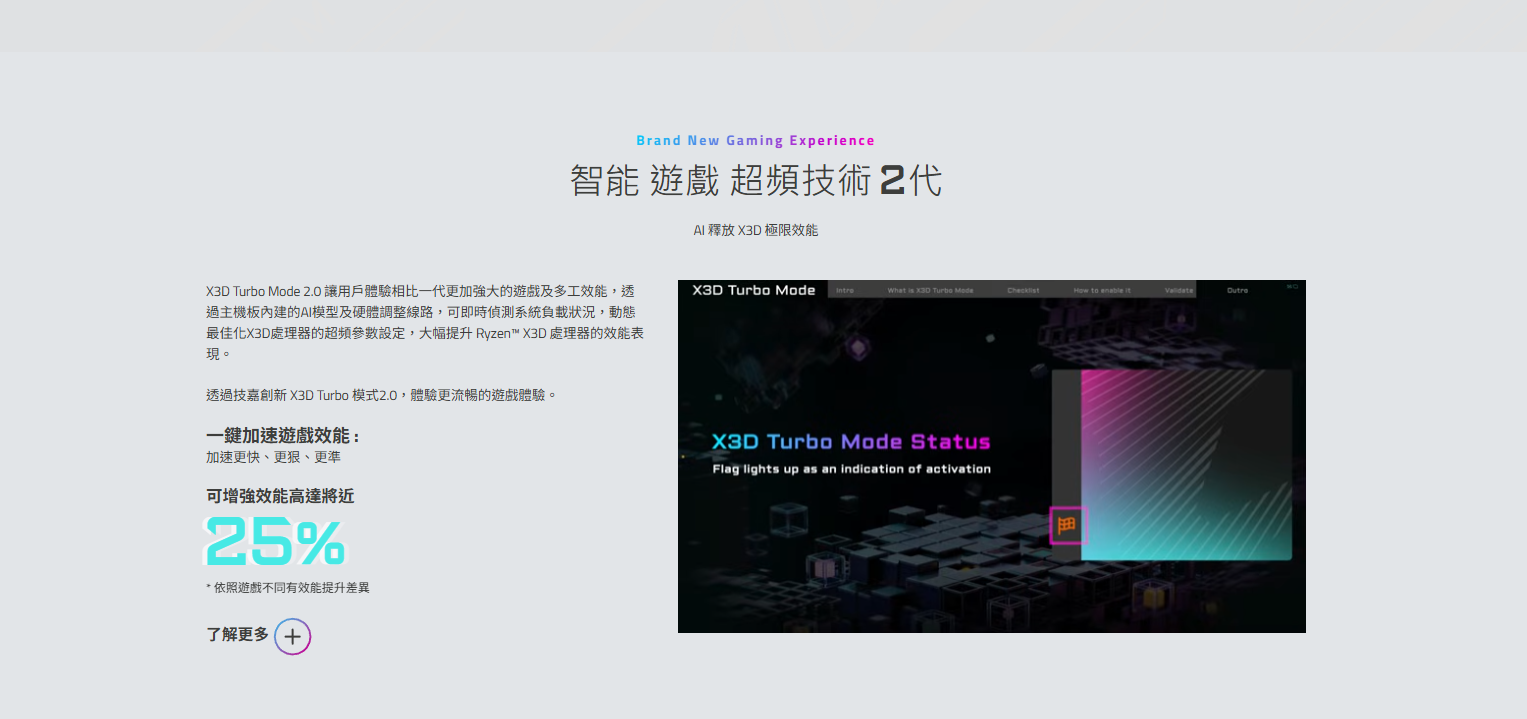Click the Flag lights up caption in the video
Screen dimensions: 1527x719
tap(851, 469)
